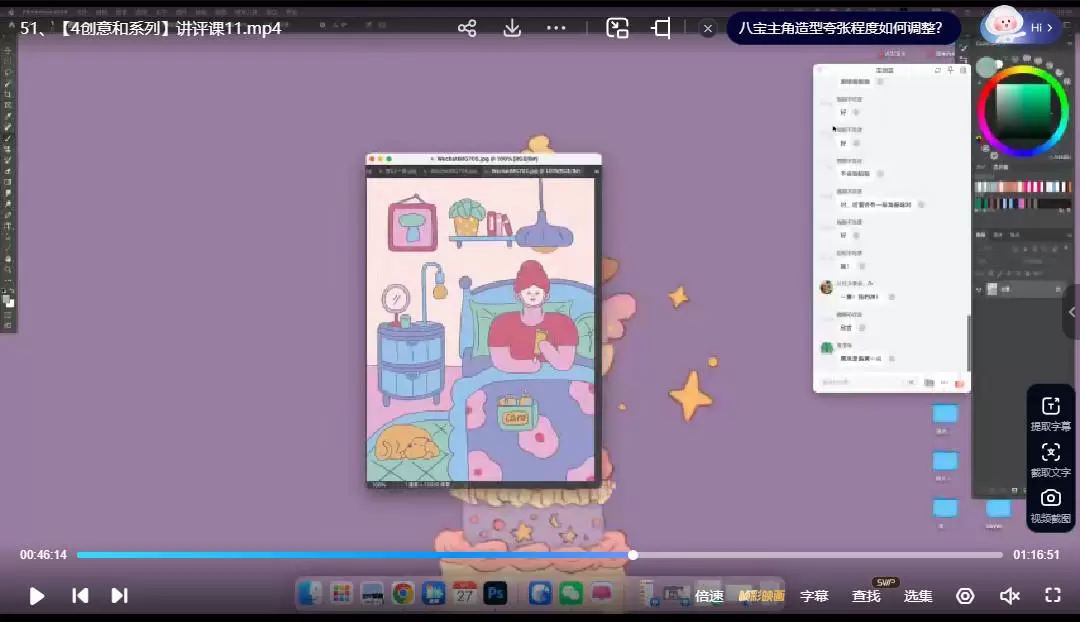Click the video progress bar handle
Viewport: 1080px width, 622px height.
coord(633,555)
